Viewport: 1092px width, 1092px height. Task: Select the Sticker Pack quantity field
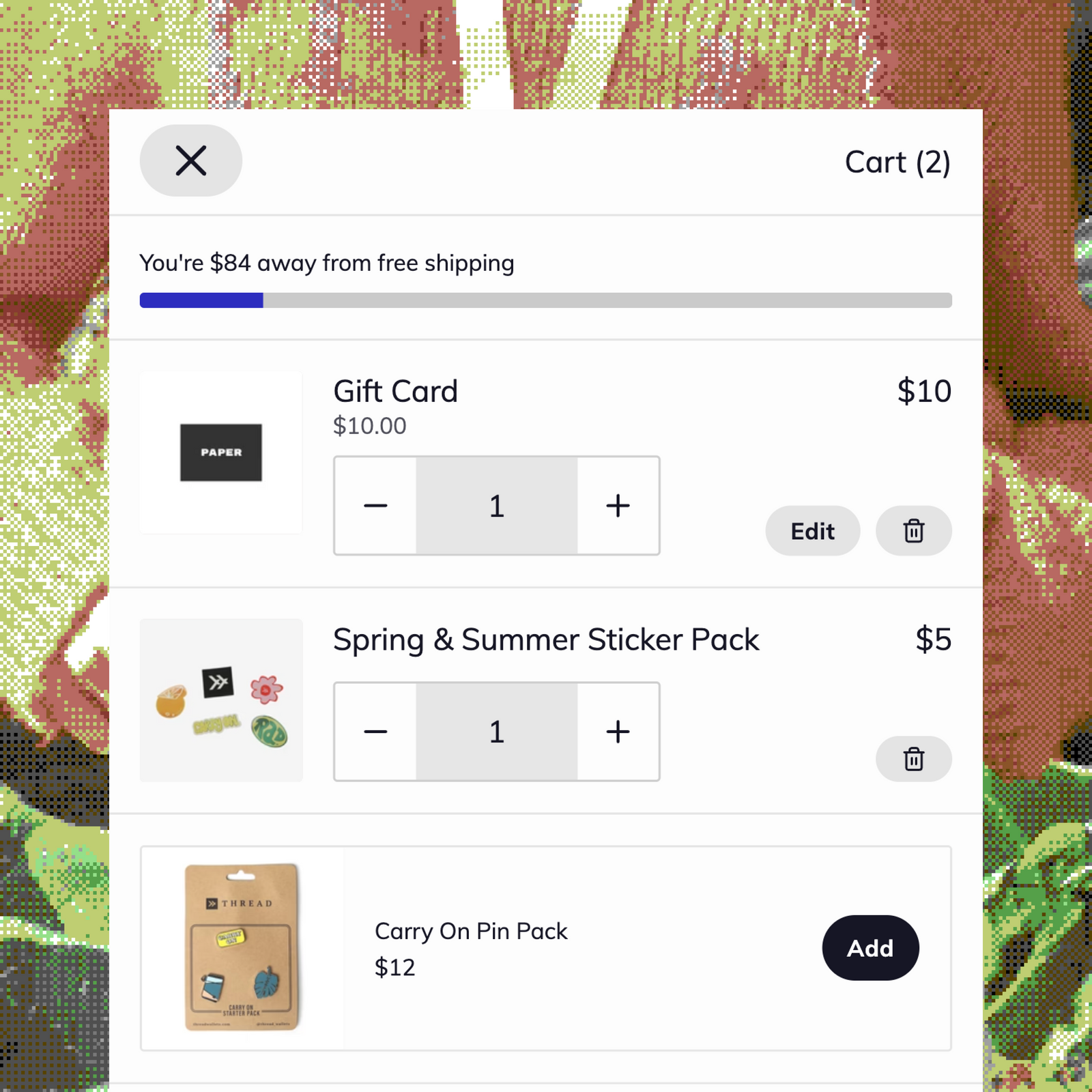click(497, 732)
